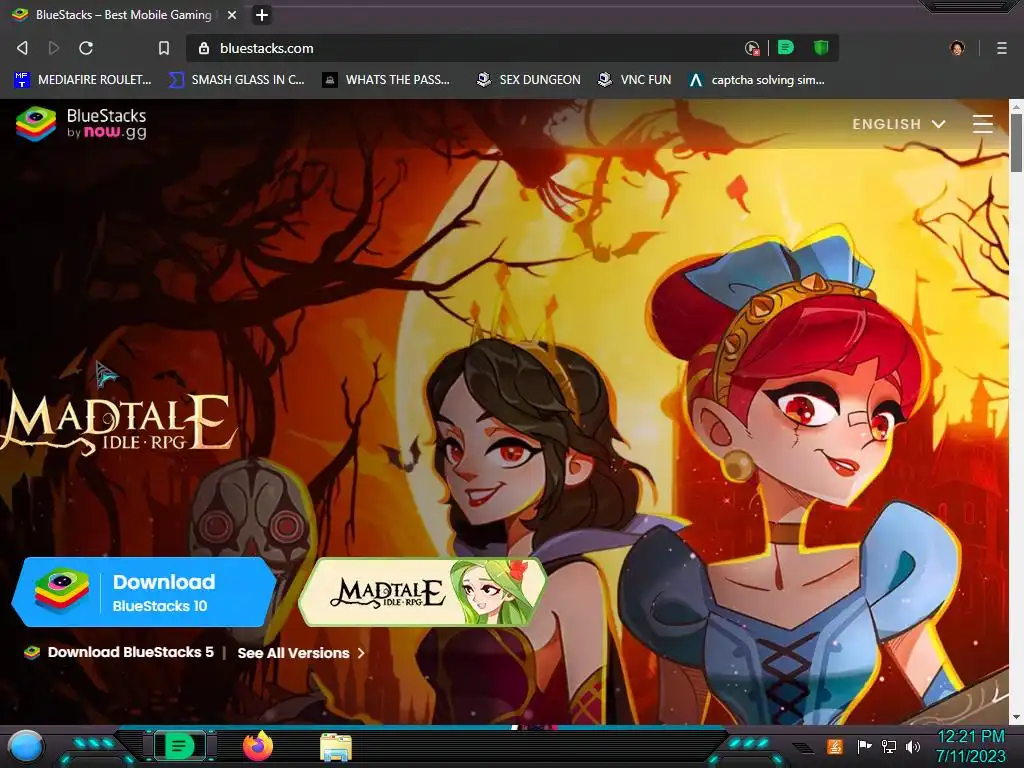Open the Start menu orb
Image resolution: width=1024 pixels, height=768 pixels.
click(x=25, y=747)
